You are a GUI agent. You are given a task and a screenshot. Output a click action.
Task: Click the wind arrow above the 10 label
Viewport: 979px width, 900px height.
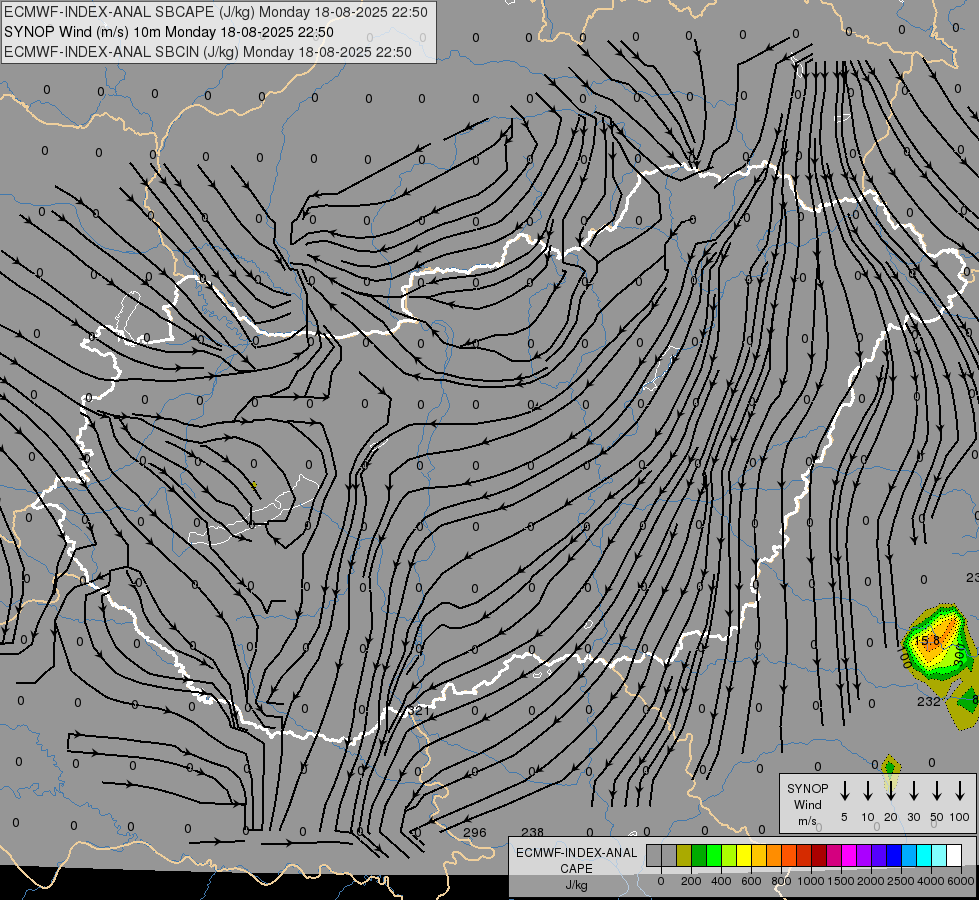(867, 791)
